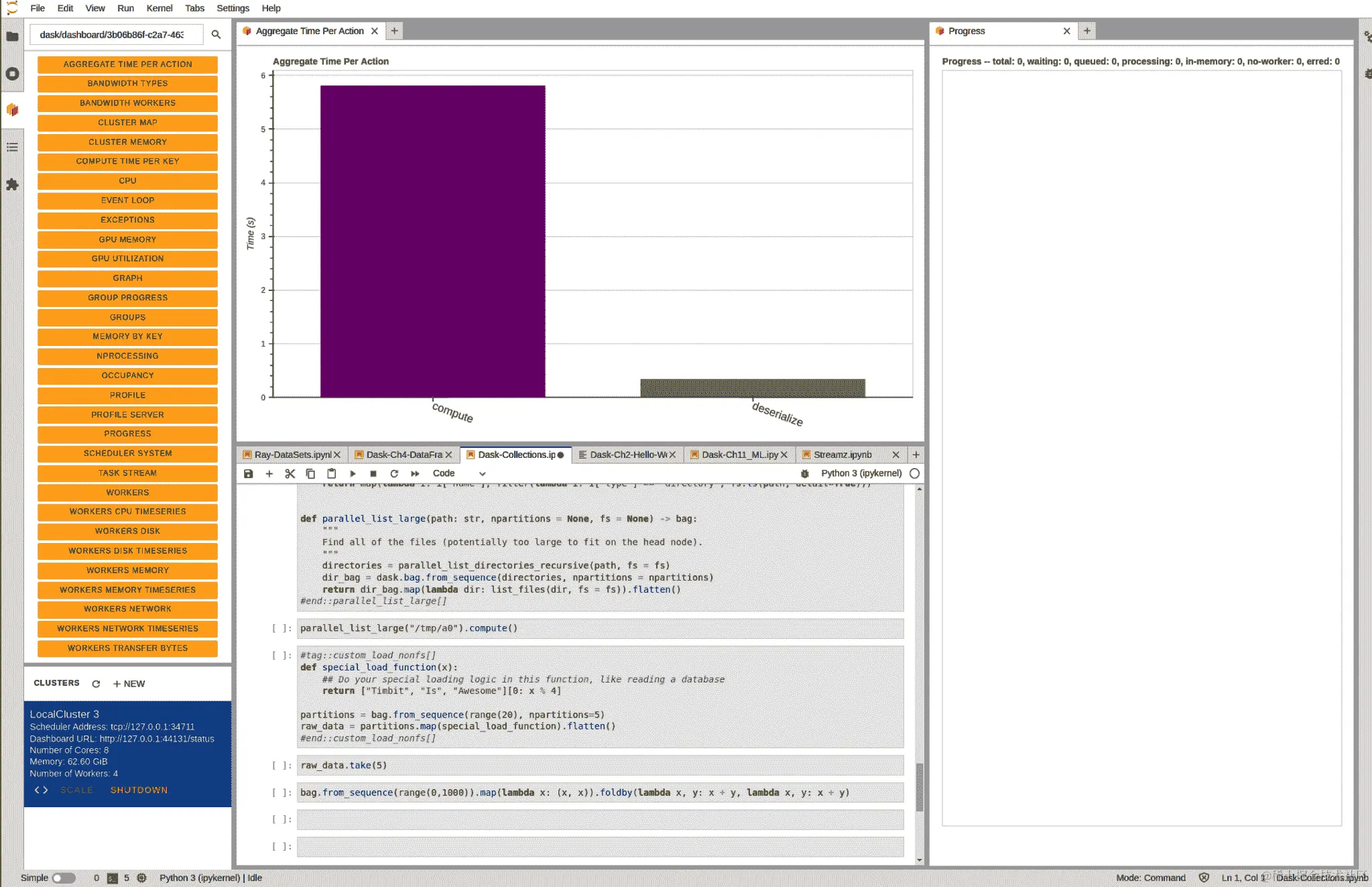This screenshot has height=887, width=1372.
Task: Click SHUTDOWN for LocalCluster 3
Action: 139,790
